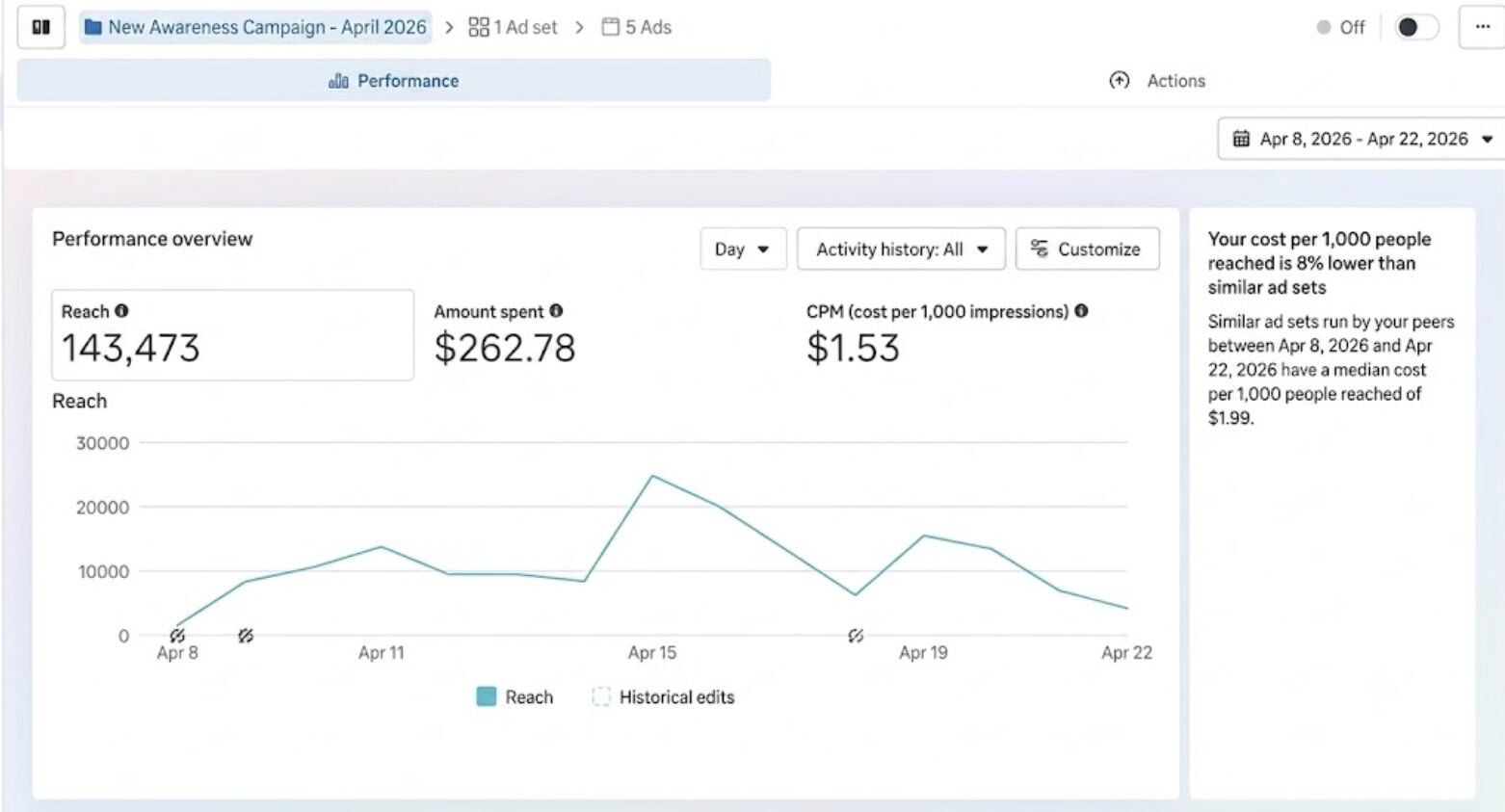
Task: Click the info icon beside CPM
Action: 1081,311
